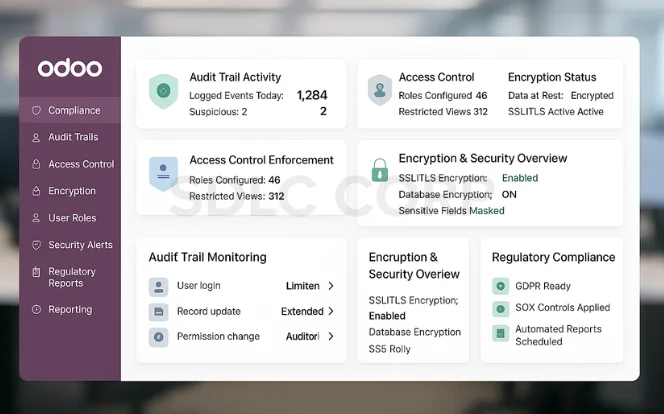
Task: Click the Encryption lock icon in the sidebar
Action: coord(36,191)
